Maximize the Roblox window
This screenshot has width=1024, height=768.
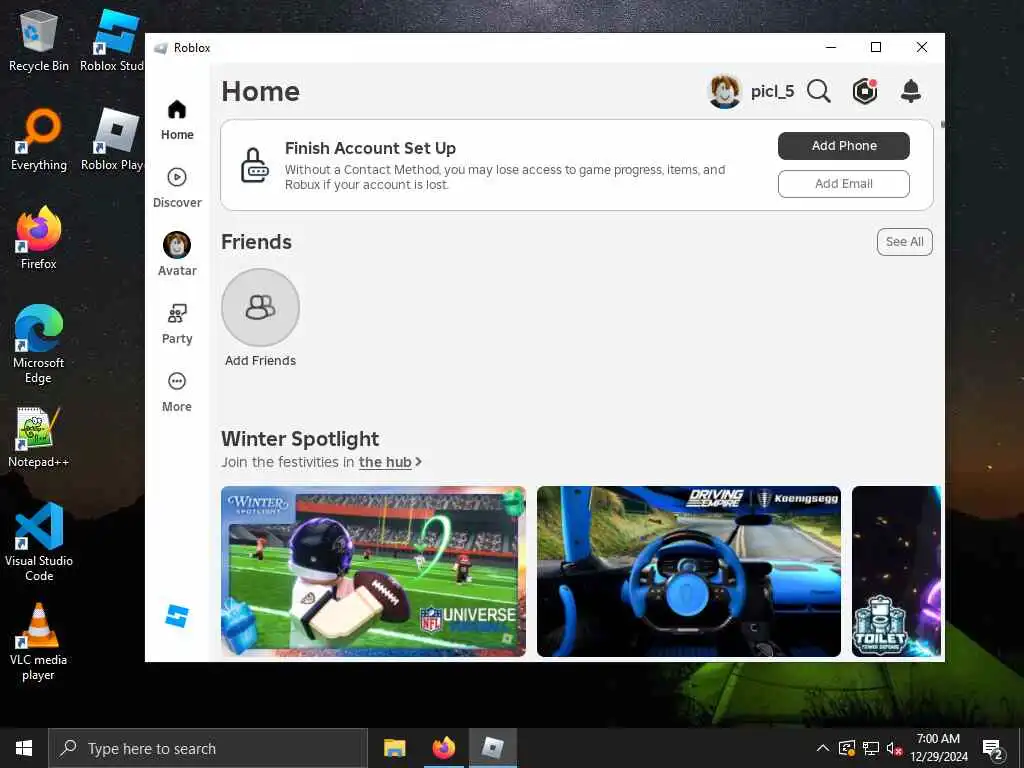pos(876,47)
